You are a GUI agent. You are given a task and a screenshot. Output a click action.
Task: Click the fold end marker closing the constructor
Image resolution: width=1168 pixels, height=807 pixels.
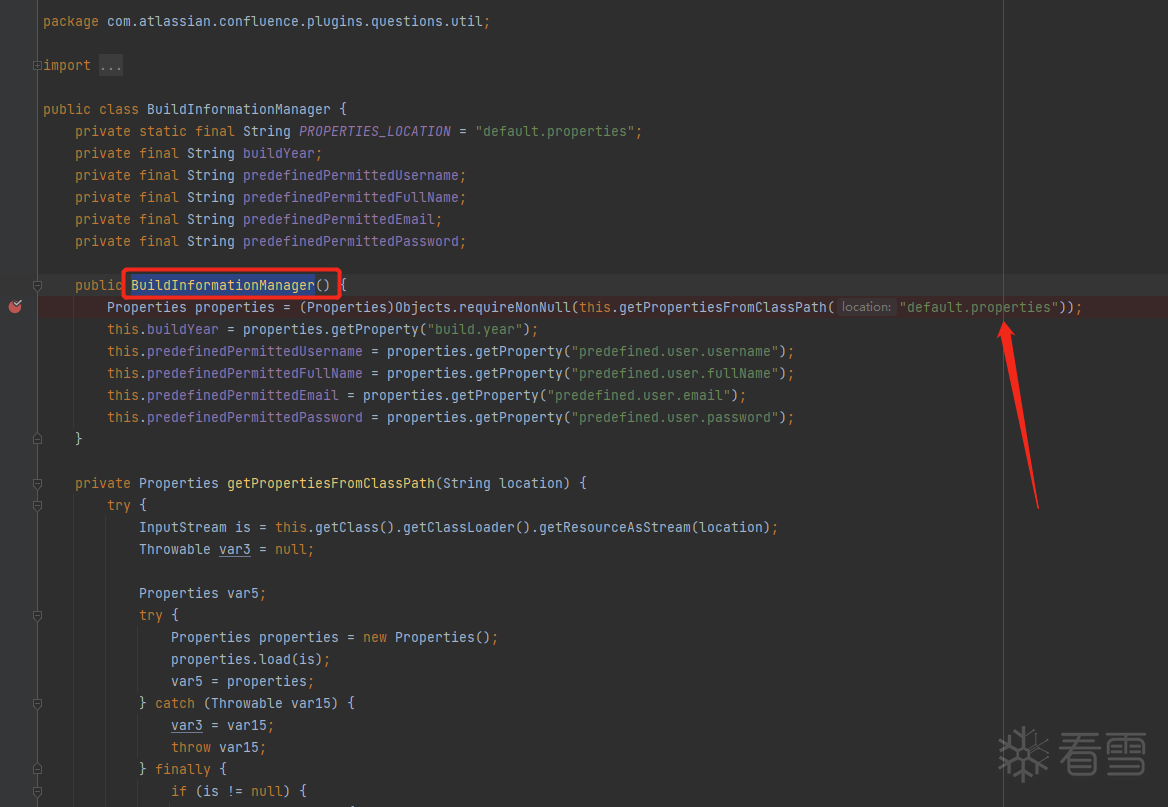pos(37,439)
